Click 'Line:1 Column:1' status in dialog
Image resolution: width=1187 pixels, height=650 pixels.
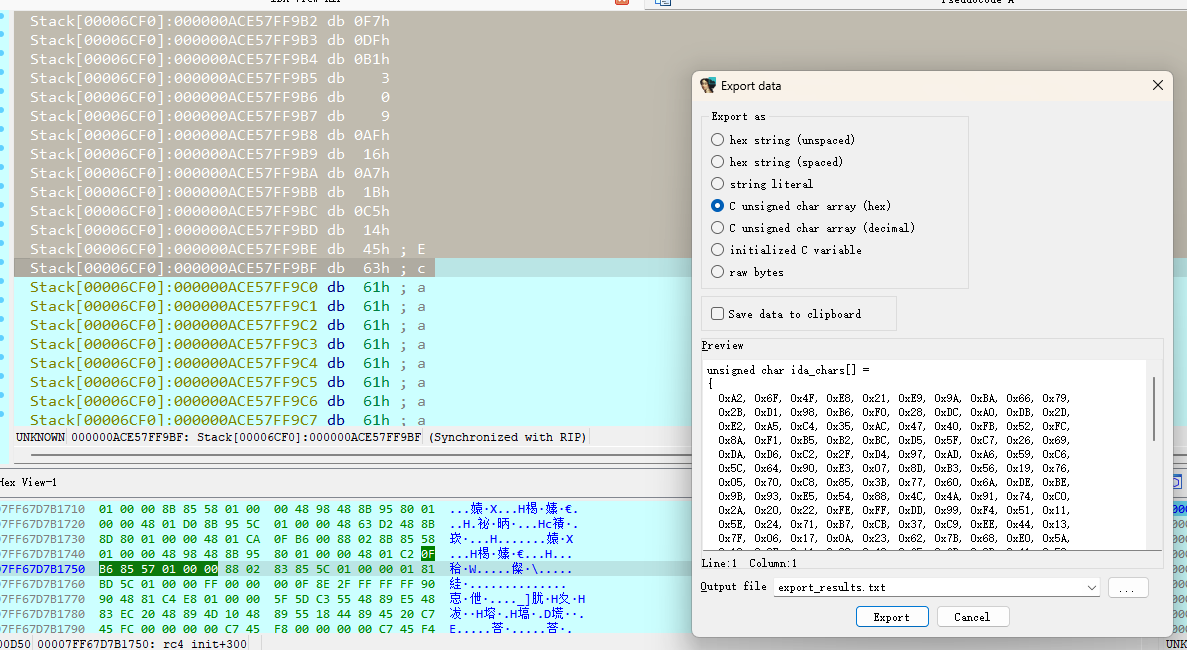(749, 563)
